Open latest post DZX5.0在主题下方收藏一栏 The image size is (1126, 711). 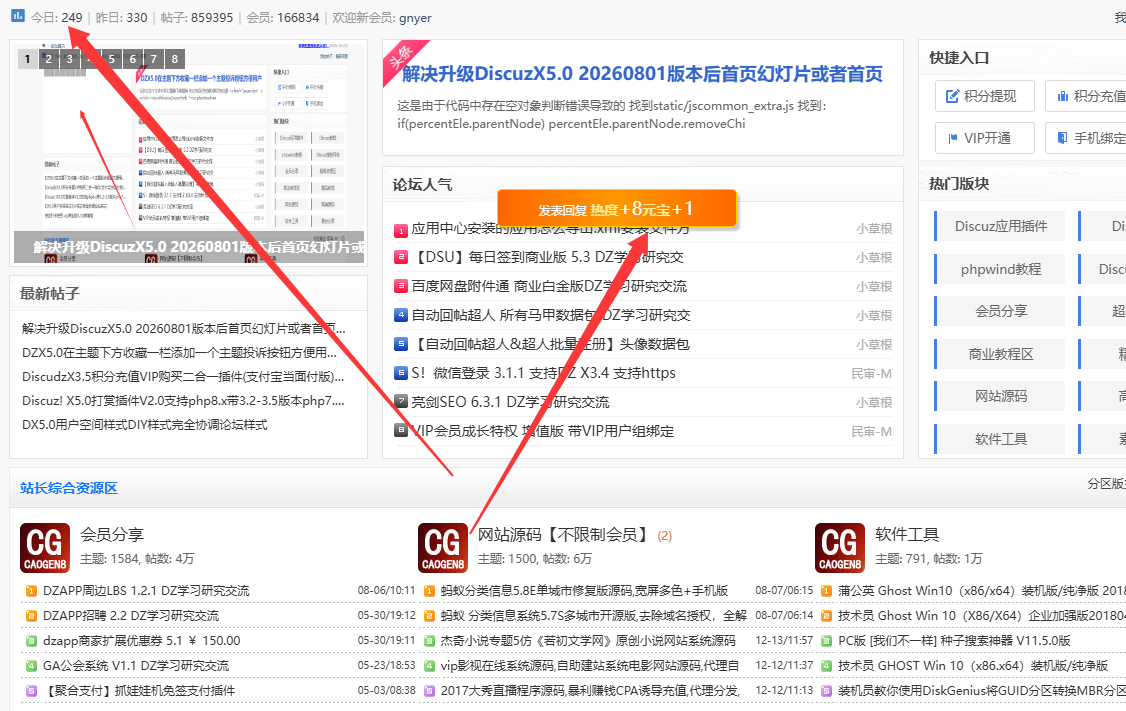[180, 353]
